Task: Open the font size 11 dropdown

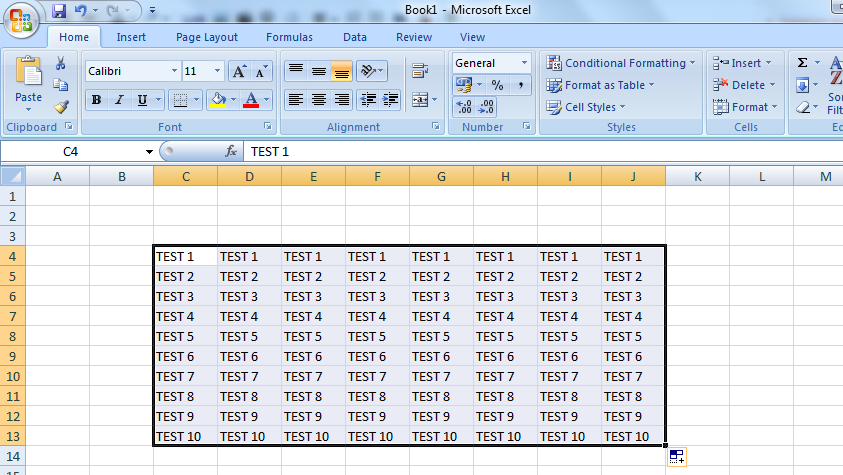Action: [217, 71]
